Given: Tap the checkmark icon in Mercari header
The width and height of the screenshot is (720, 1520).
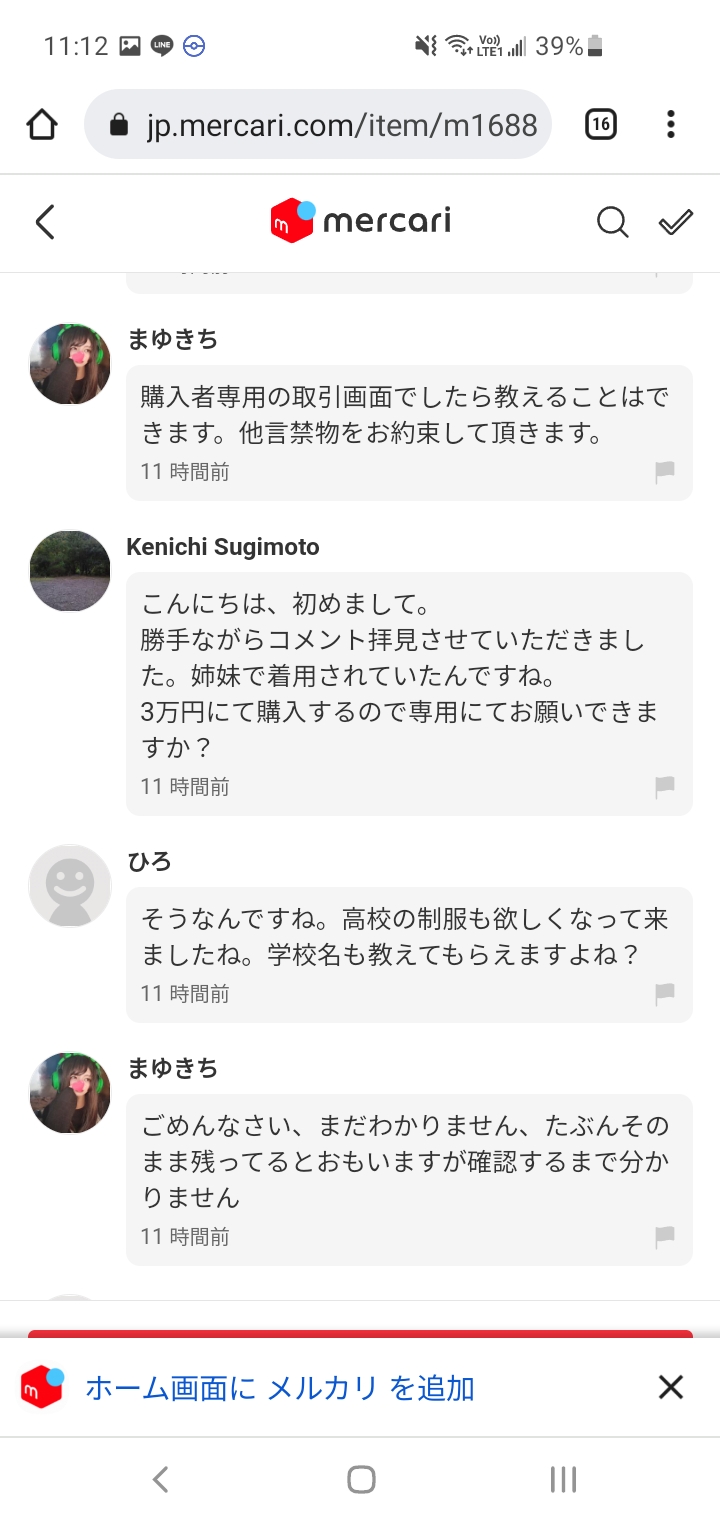Looking at the screenshot, I should (x=676, y=222).
